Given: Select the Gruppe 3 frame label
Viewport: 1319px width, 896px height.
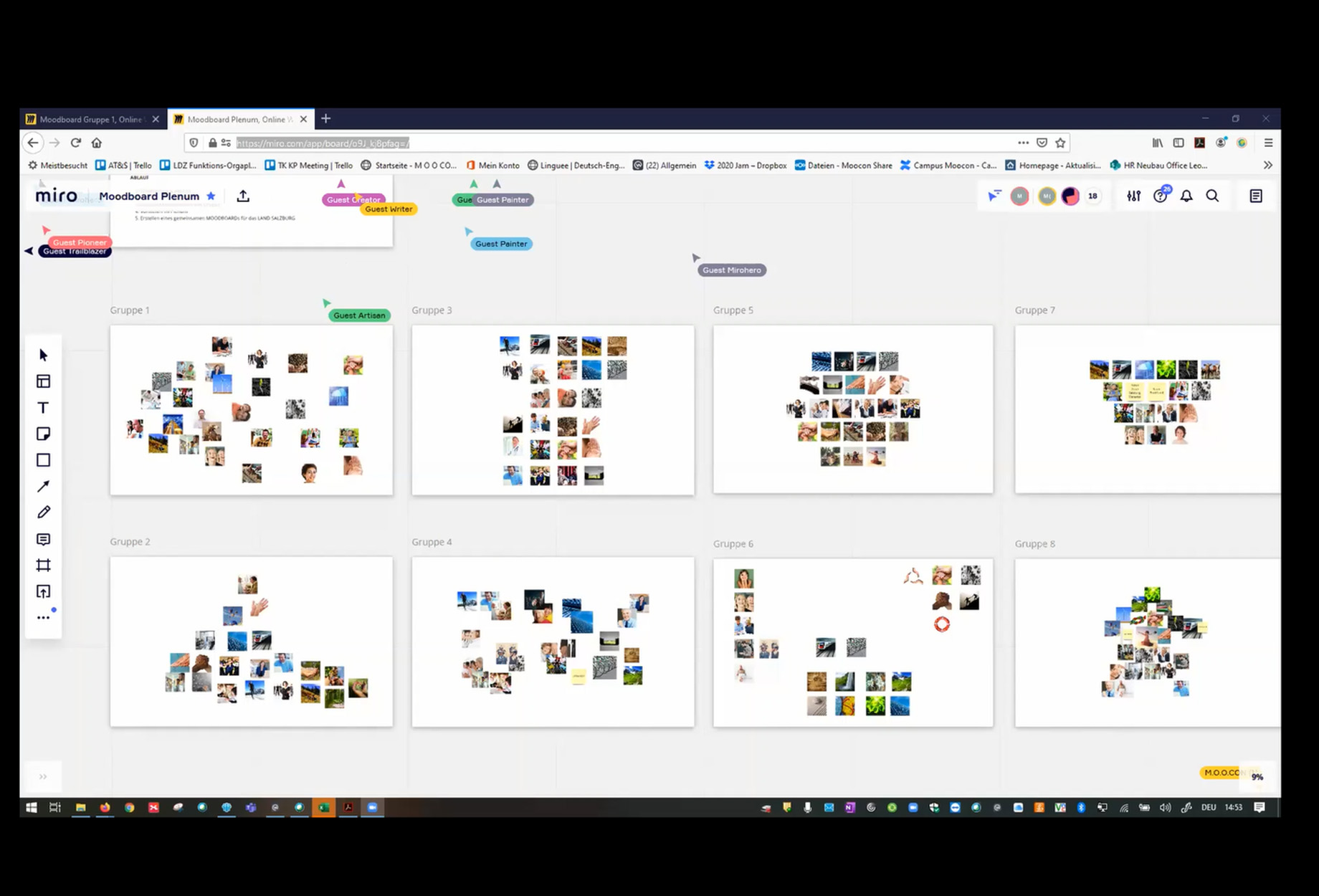Looking at the screenshot, I should 432,310.
